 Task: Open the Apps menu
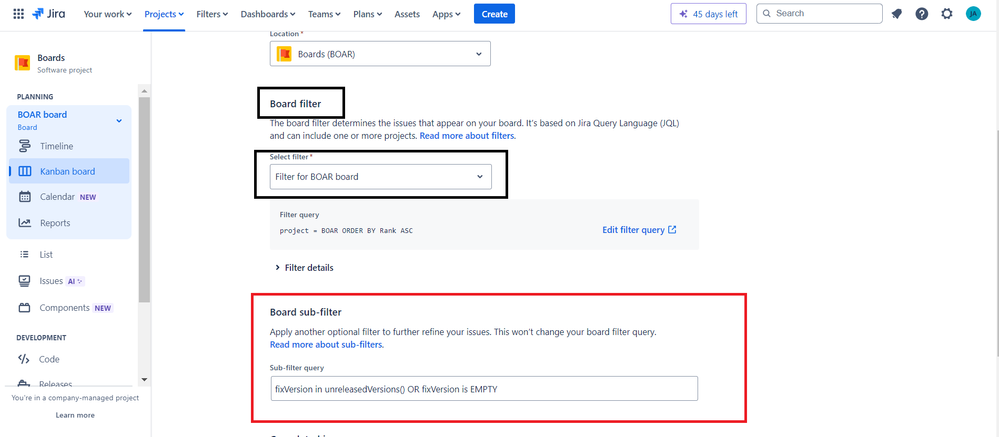click(446, 14)
